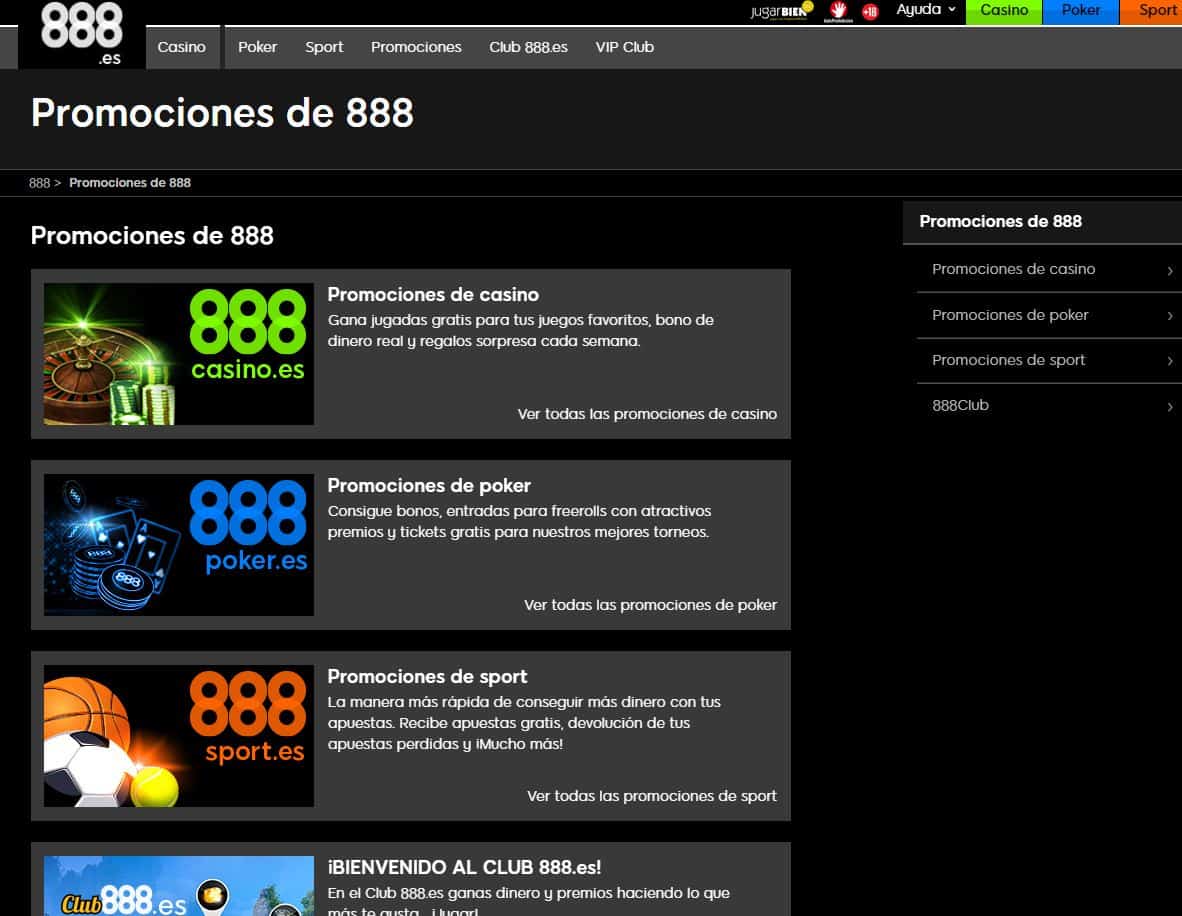Click chevron beside sidebar Promociones de casino
Viewport: 1182px width, 916px height.
click(1170, 271)
